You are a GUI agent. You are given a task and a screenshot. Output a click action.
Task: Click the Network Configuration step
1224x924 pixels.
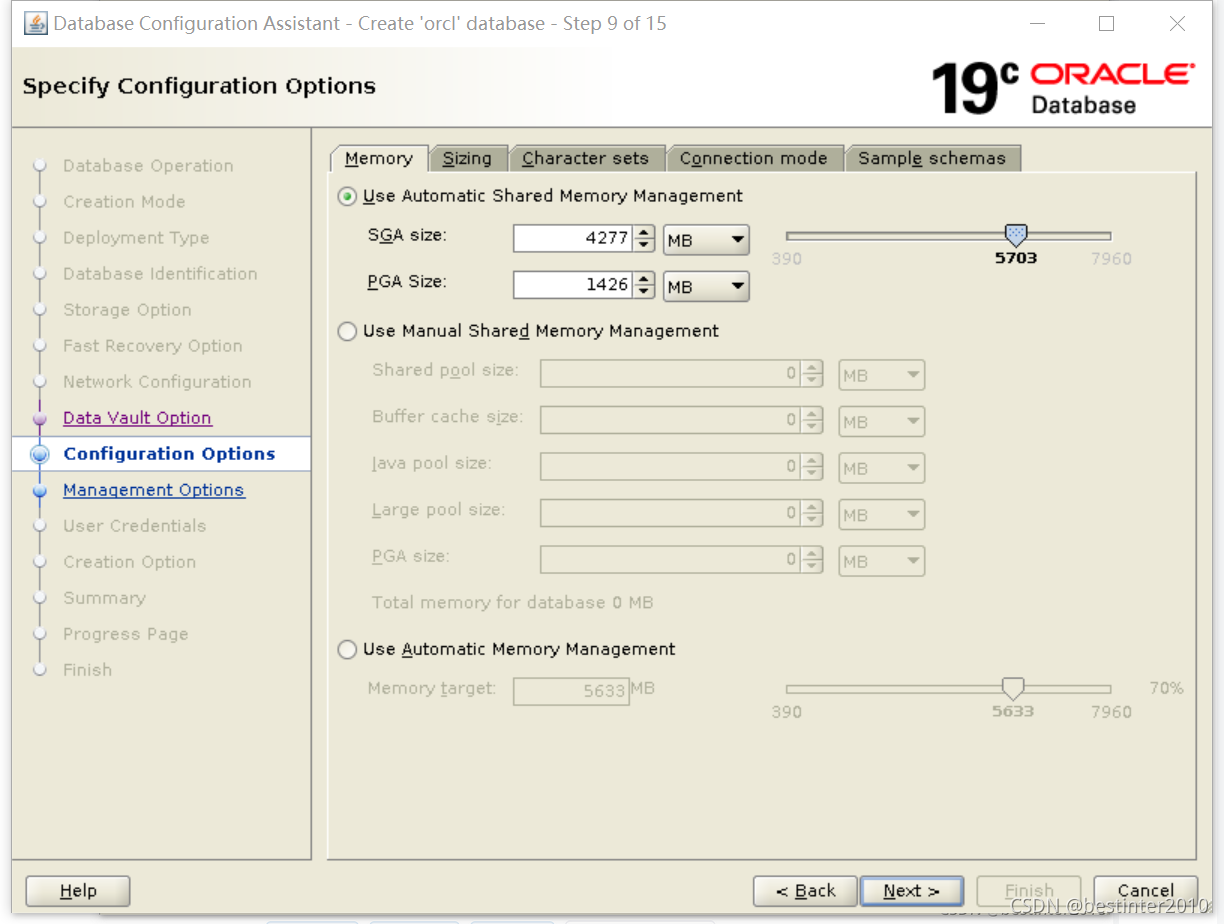tap(157, 382)
